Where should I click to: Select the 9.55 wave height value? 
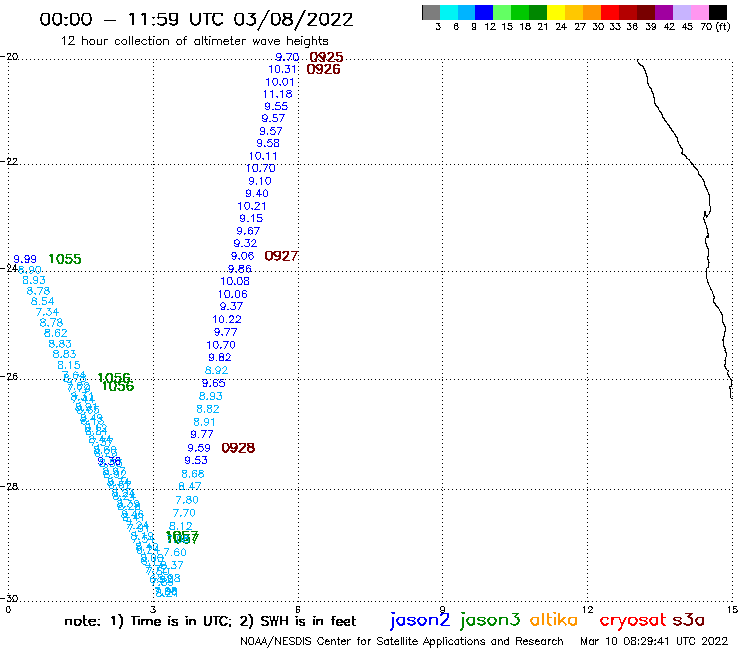pos(276,106)
